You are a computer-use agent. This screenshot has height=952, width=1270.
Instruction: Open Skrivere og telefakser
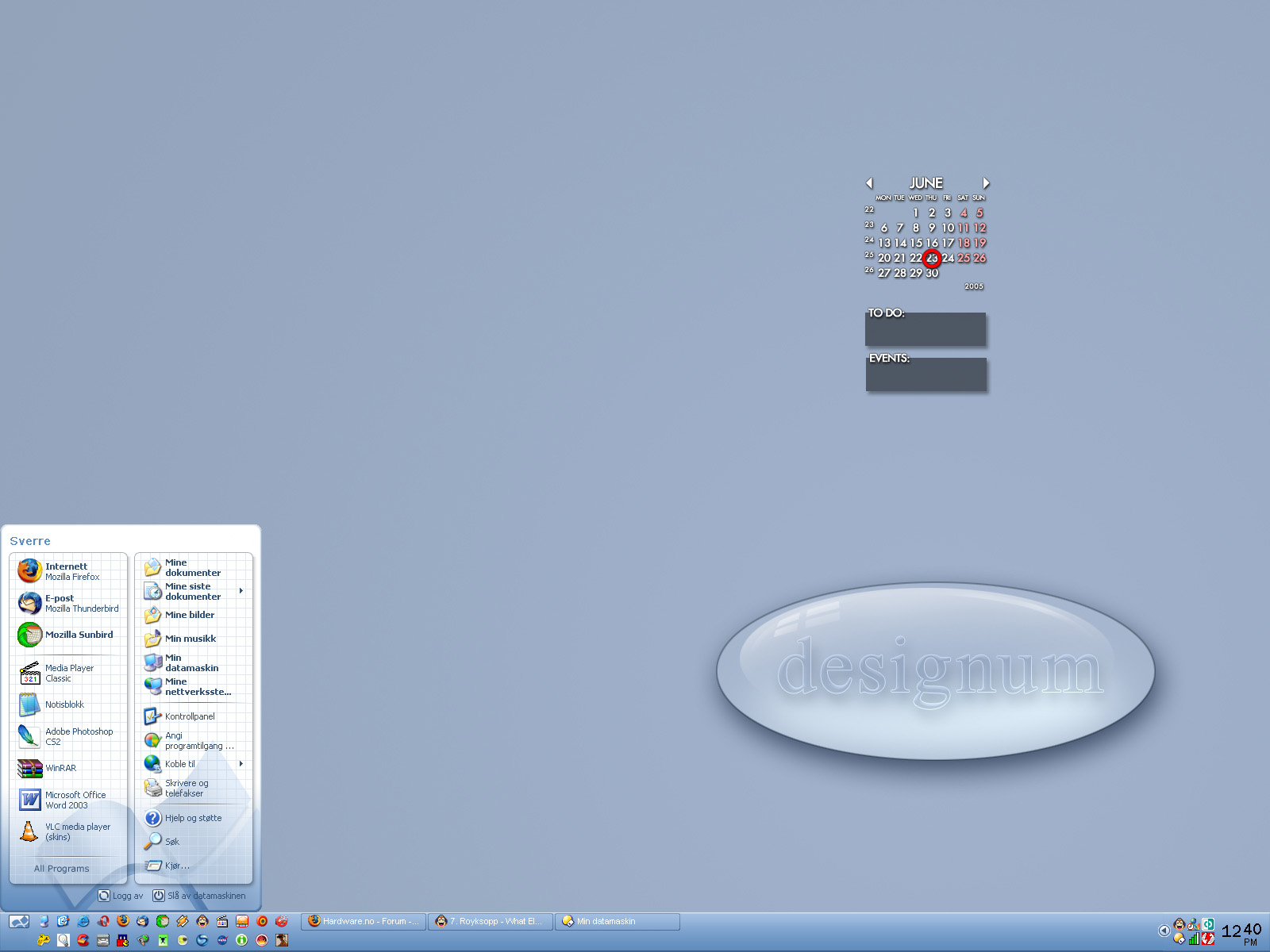pyautogui.click(x=194, y=788)
